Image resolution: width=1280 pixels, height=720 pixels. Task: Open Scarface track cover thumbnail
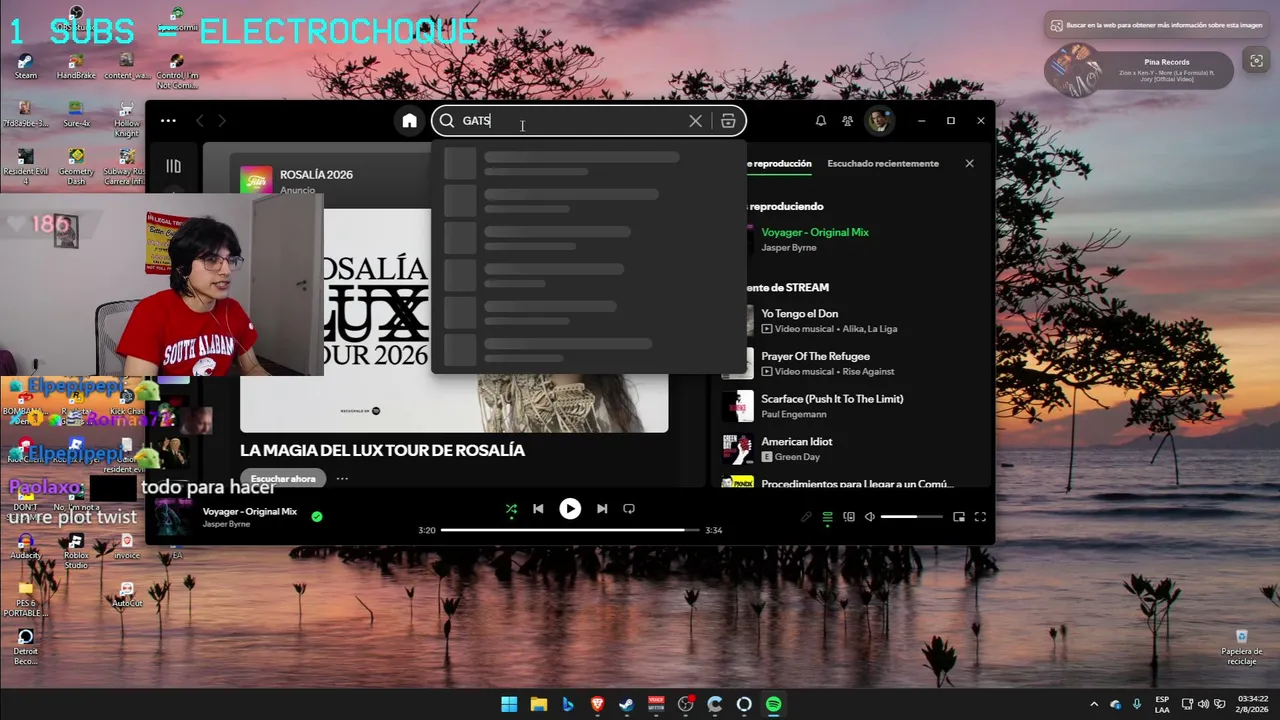coord(738,406)
